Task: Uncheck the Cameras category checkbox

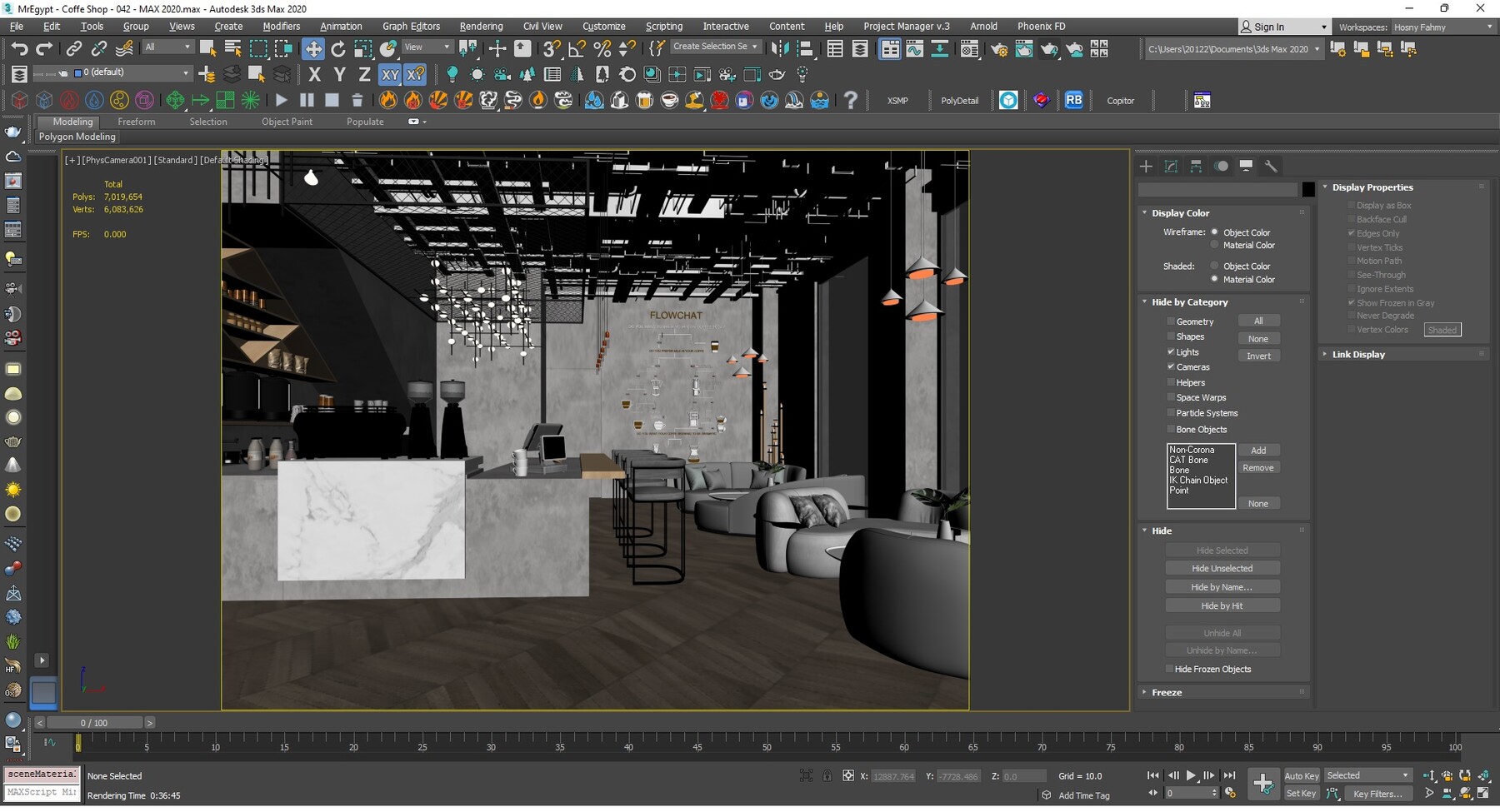Action: 1172,366
